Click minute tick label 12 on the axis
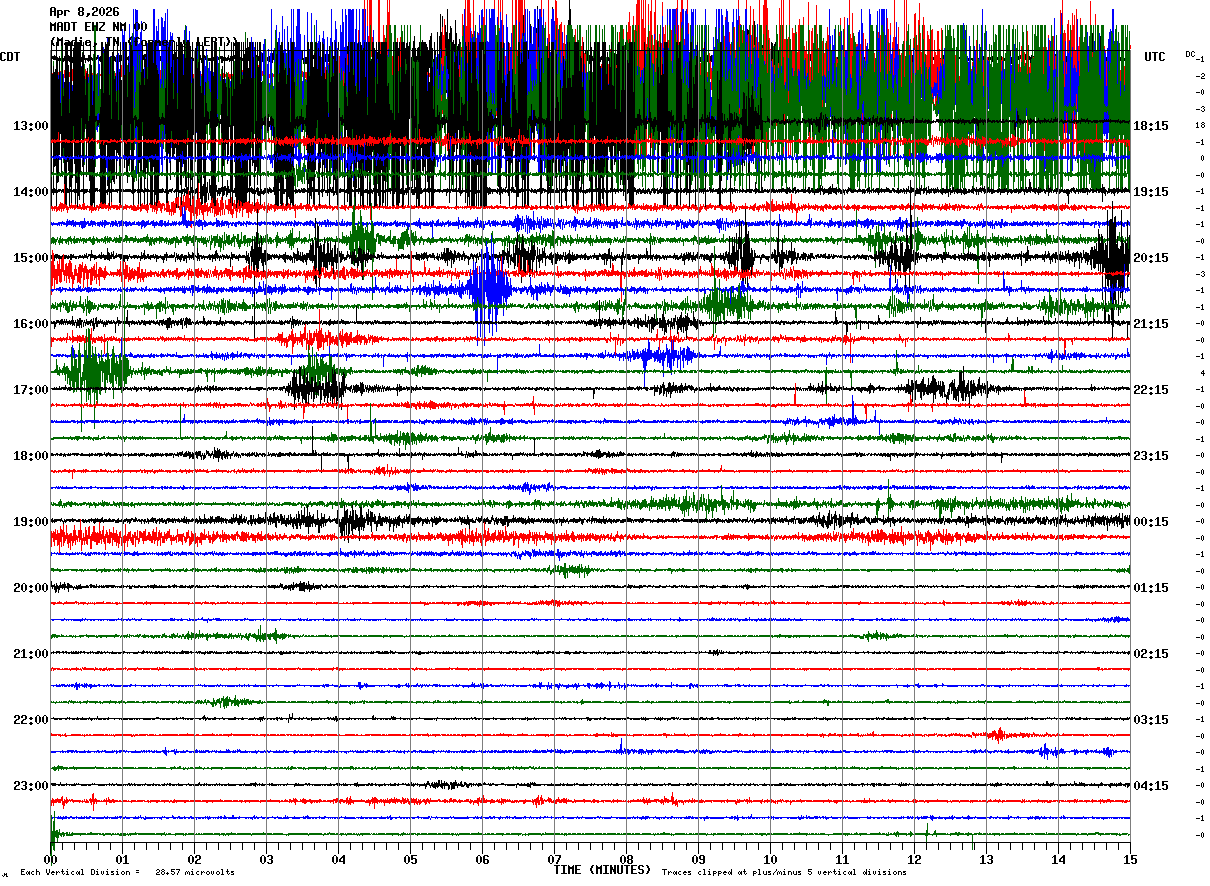1210x886 pixels. (914, 859)
